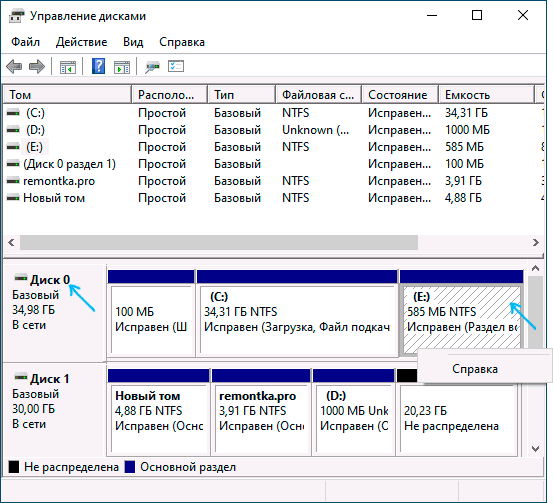The width and height of the screenshot is (553, 503).
Task: Click the disk pane scroll down arrow
Action: (535, 449)
